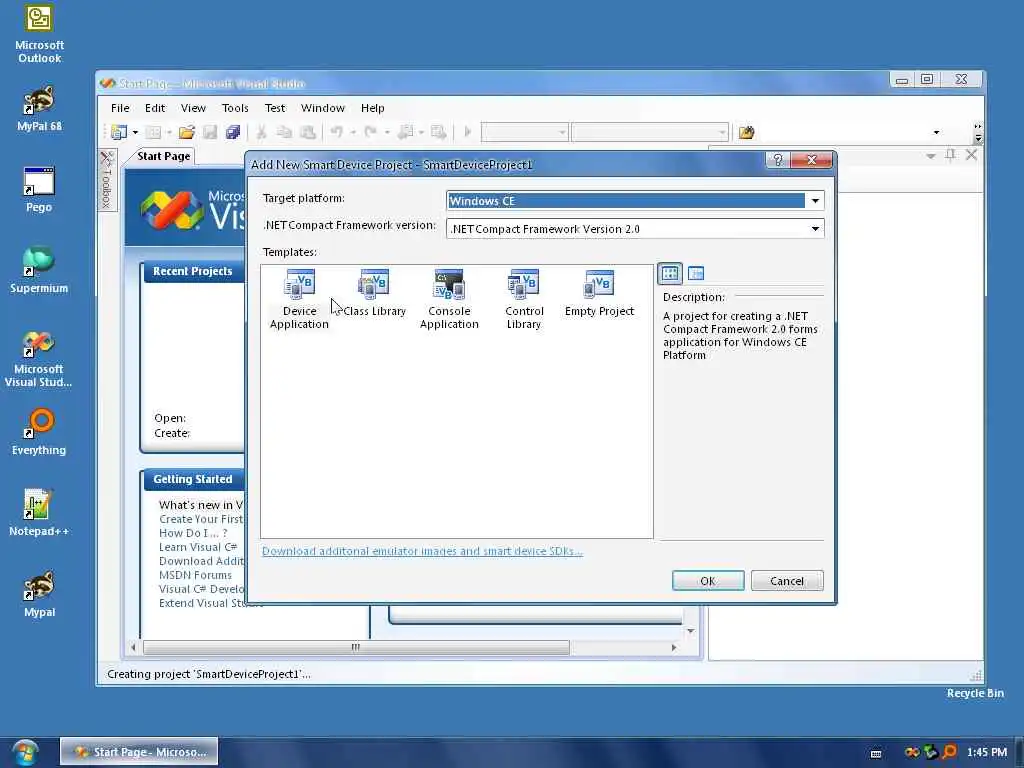Click the Start Page scroll left arrow
The height and width of the screenshot is (768, 1024).
(133, 647)
